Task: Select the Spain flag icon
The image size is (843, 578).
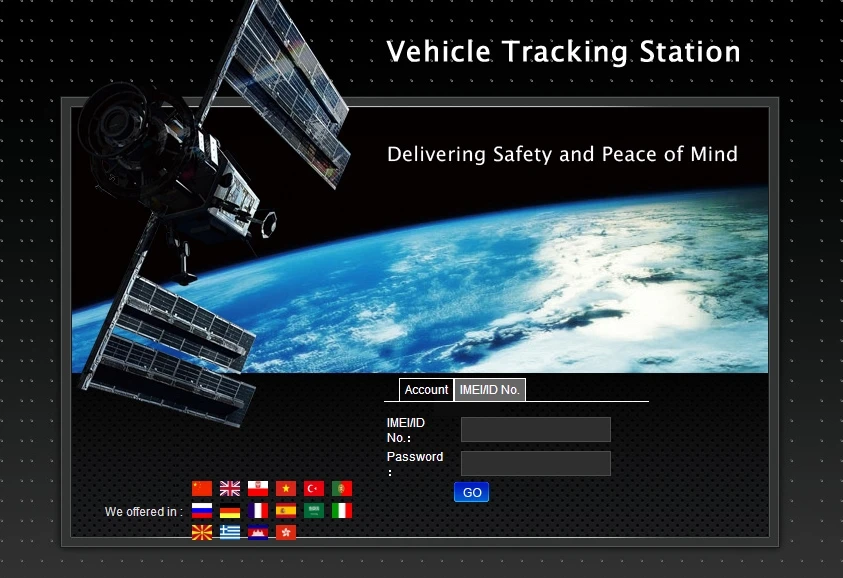Action: pos(286,510)
